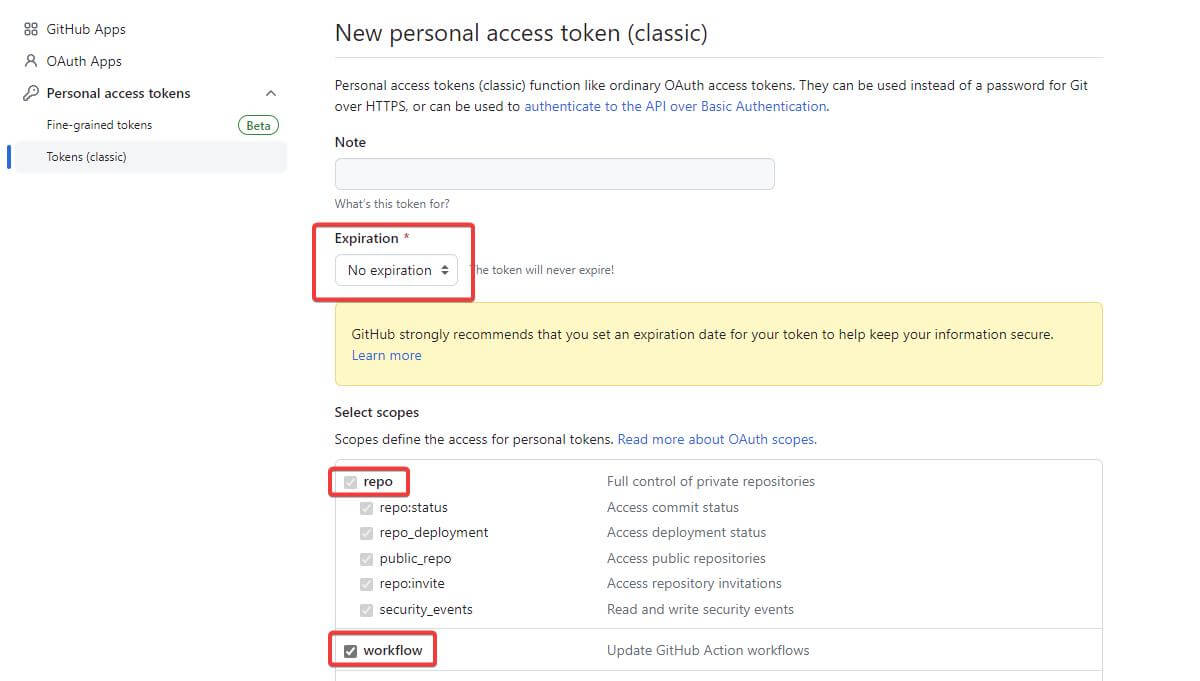Screen dimensions: 1200x681
Task: Toggle the public_repo checkbox
Action: coord(366,559)
